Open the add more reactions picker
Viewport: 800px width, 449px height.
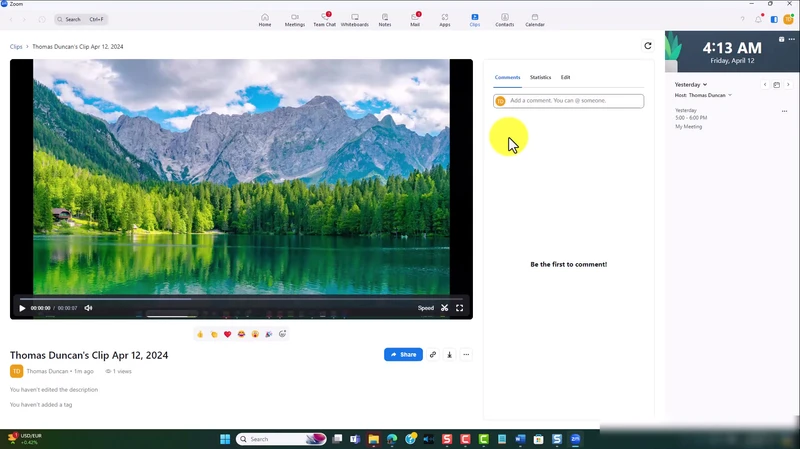[x=283, y=334]
